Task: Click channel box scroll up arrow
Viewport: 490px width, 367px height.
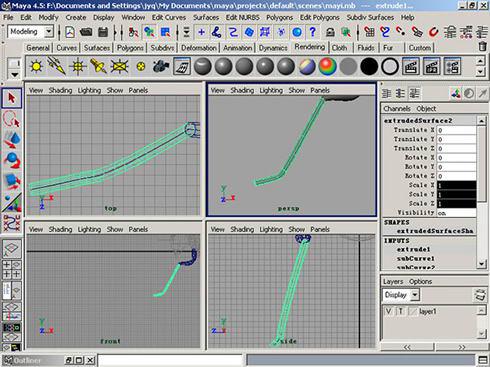Action: pos(481,121)
